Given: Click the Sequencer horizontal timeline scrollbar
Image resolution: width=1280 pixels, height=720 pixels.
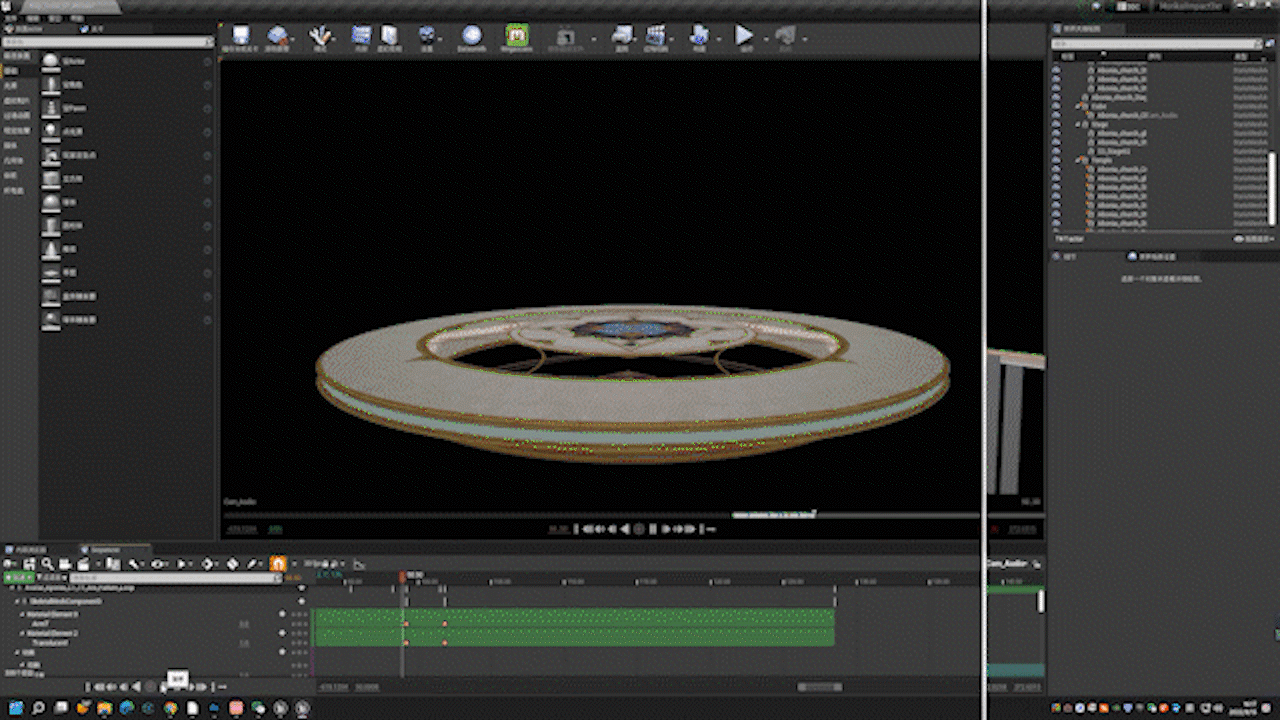Looking at the screenshot, I should [820, 687].
